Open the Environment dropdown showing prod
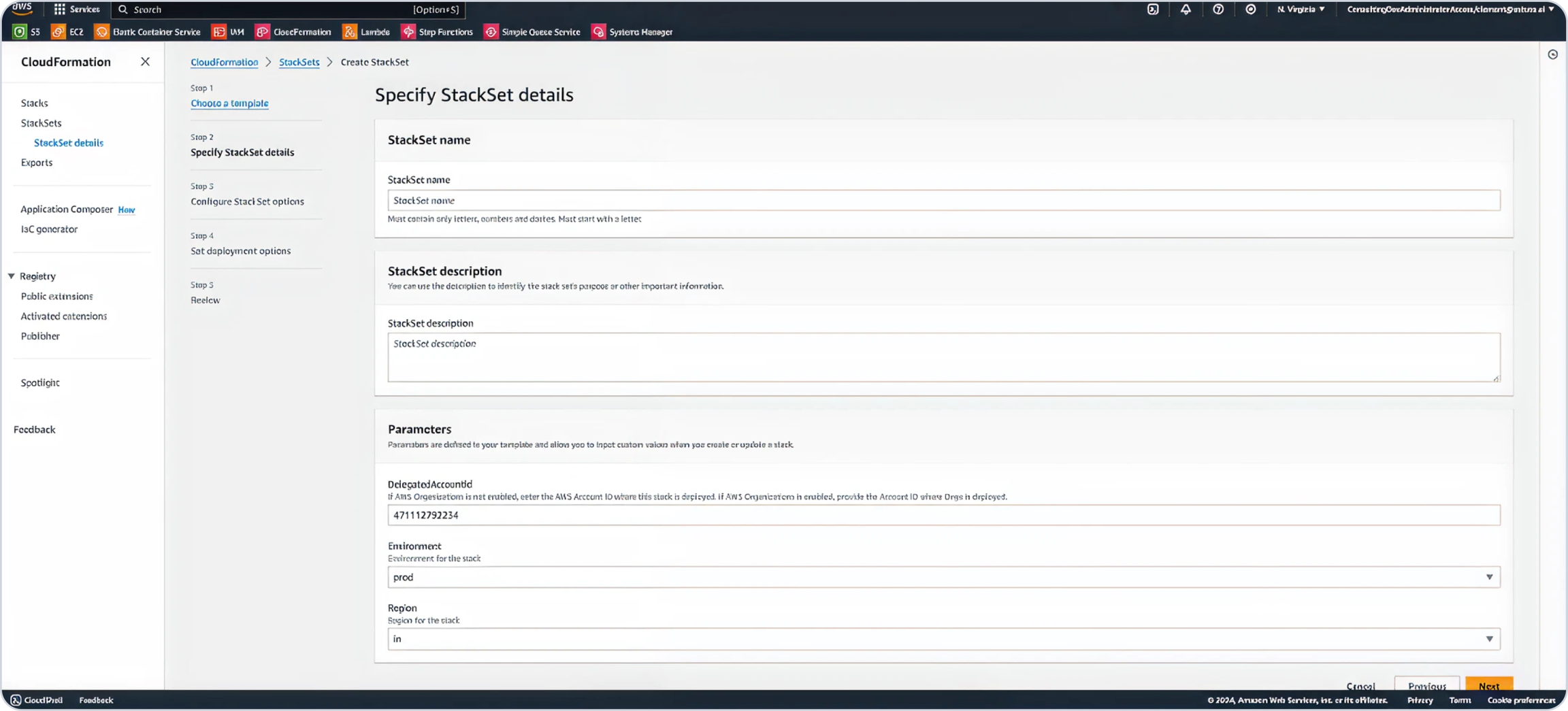Image resolution: width=1568 pixels, height=711 pixels. 943,577
